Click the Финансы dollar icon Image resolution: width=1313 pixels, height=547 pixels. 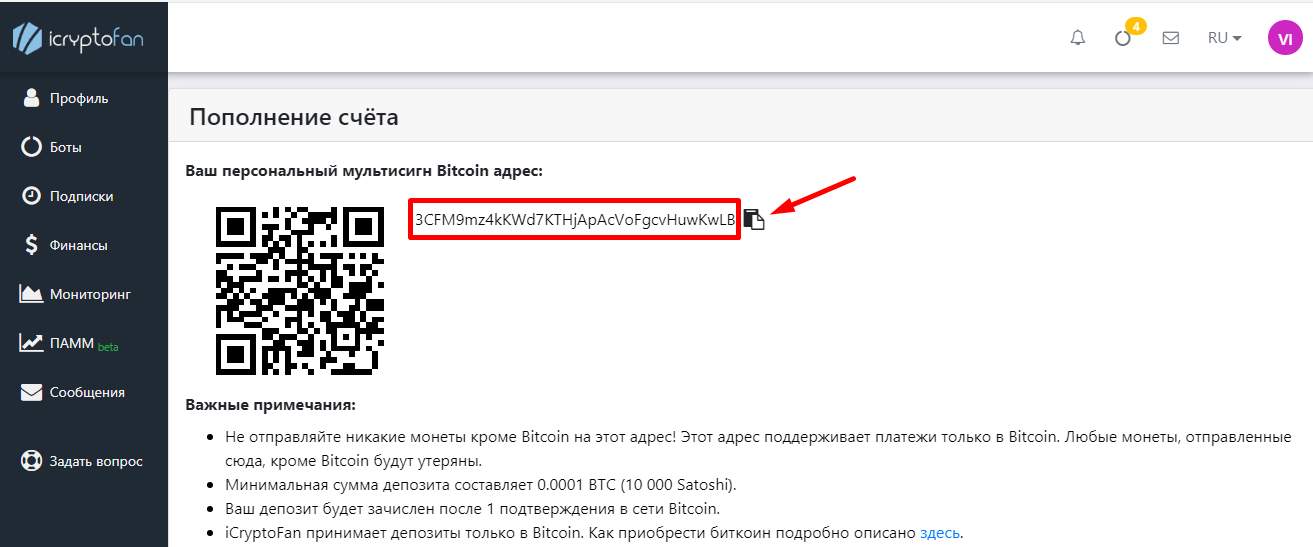[31, 245]
